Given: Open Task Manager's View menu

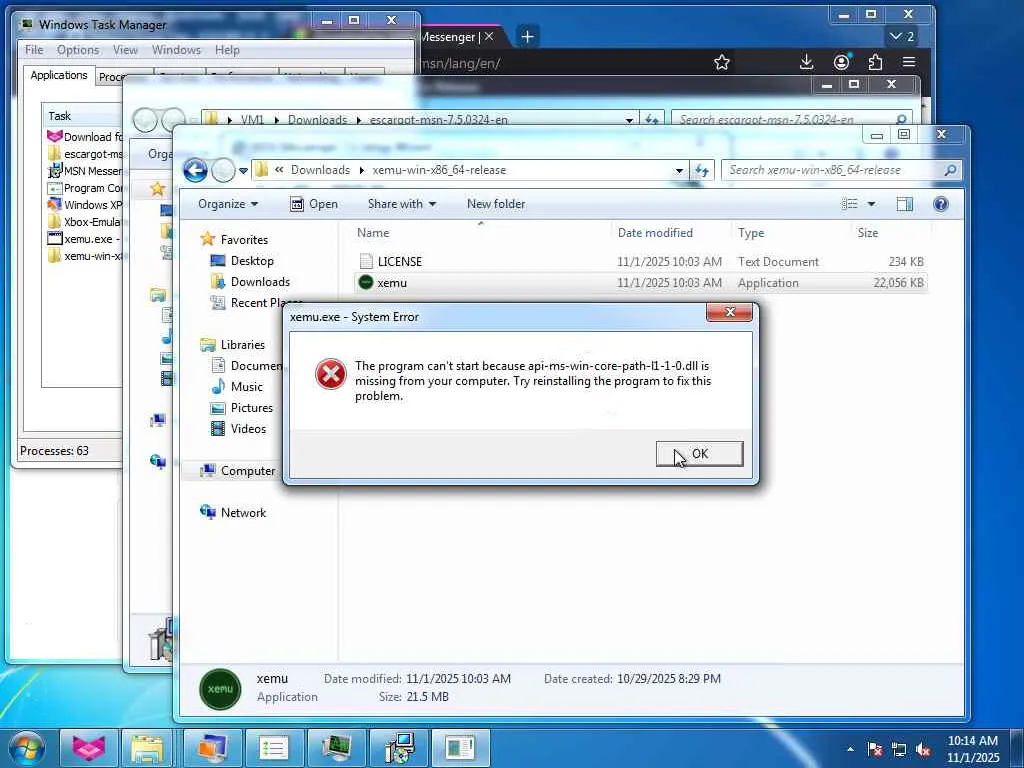Looking at the screenshot, I should coord(125,50).
